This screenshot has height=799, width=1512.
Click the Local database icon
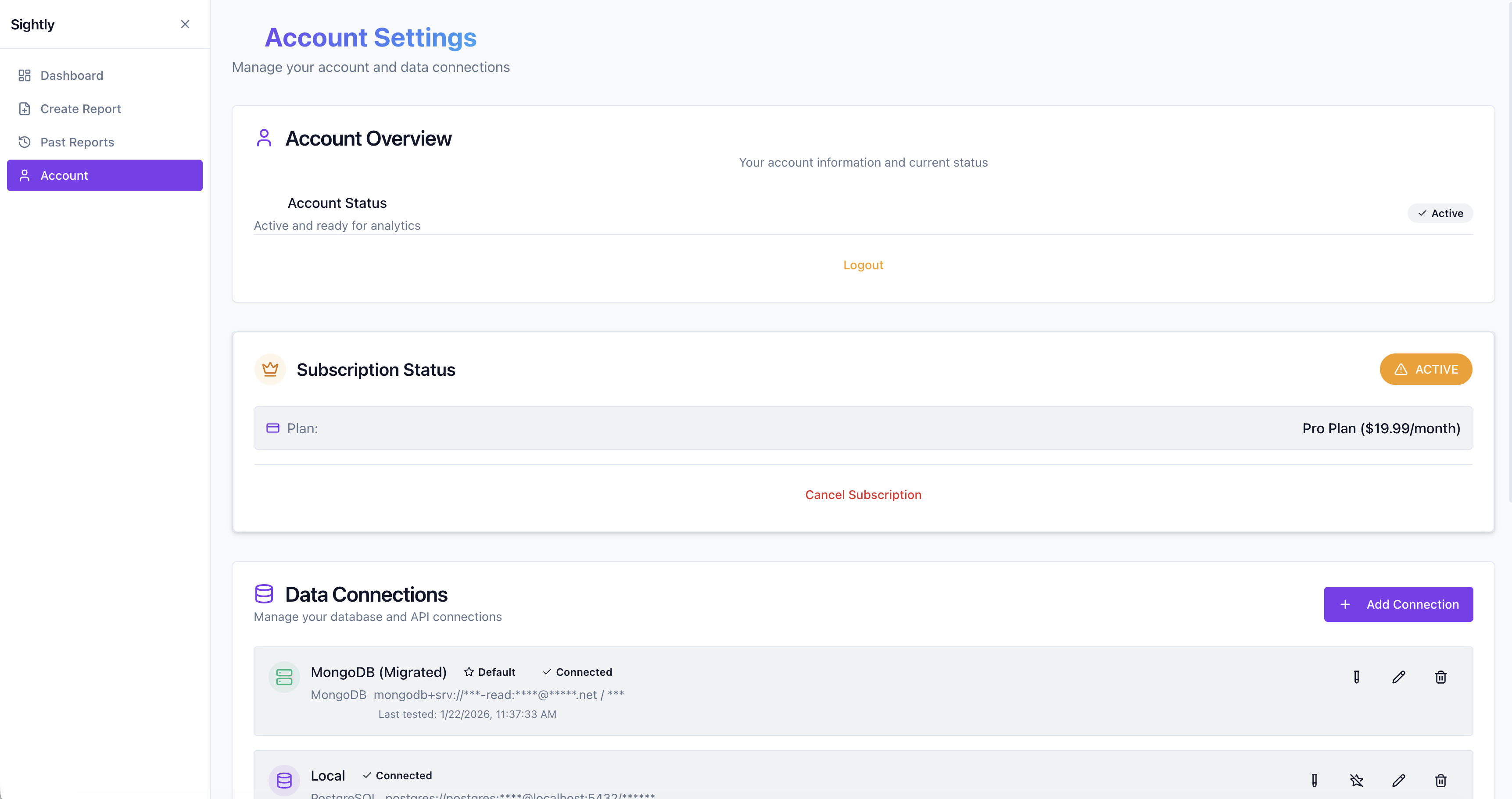click(x=284, y=780)
